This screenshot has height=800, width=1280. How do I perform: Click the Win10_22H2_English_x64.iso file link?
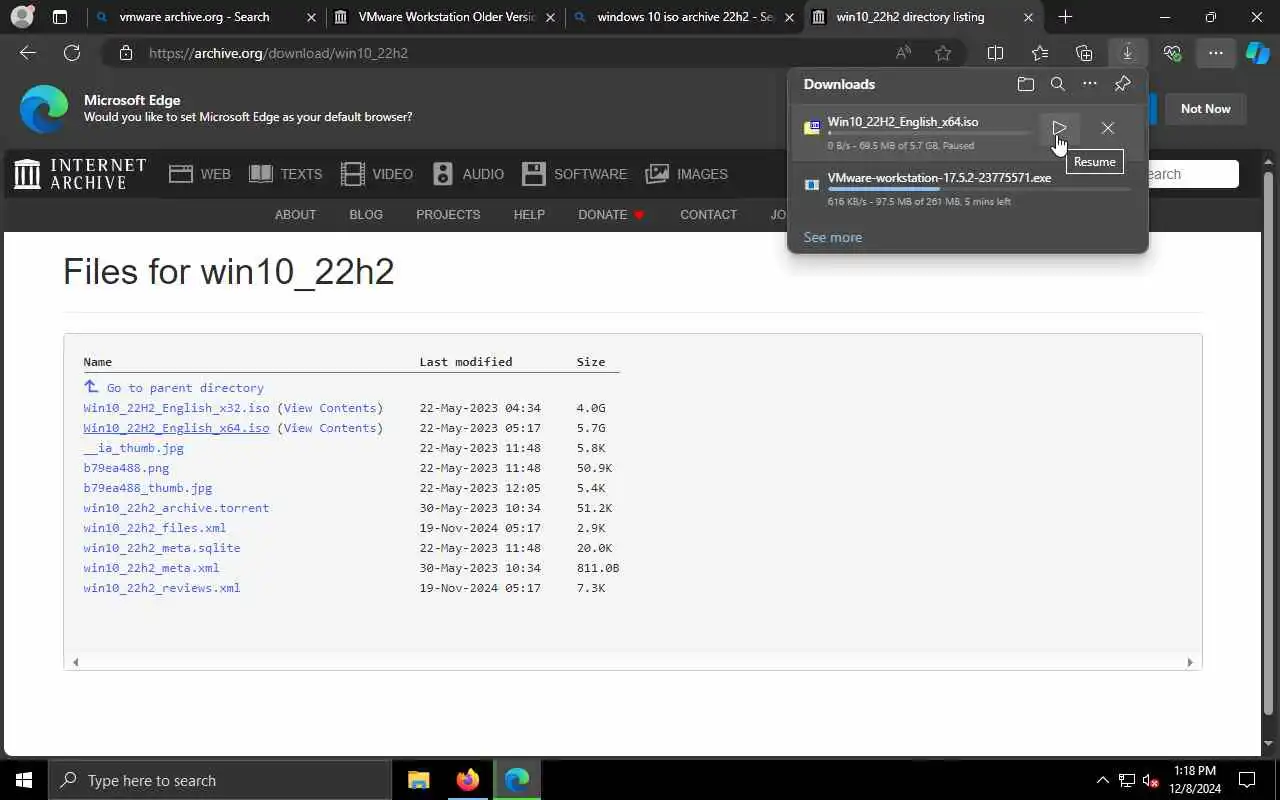click(x=176, y=428)
